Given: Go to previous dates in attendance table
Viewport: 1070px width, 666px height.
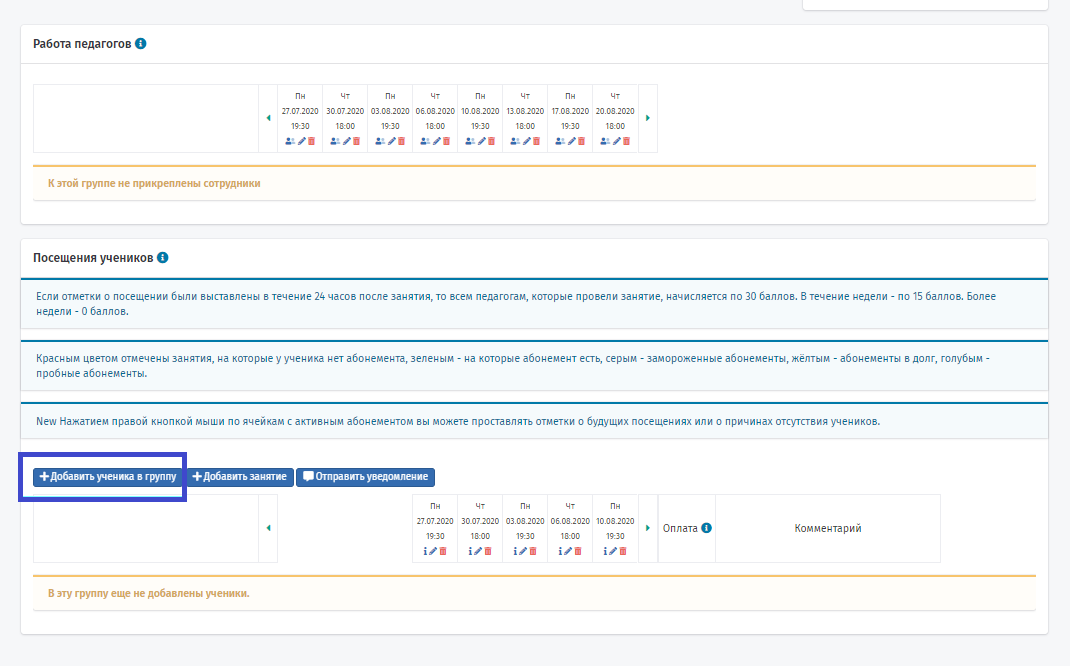Looking at the screenshot, I should click(x=268, y=528).
